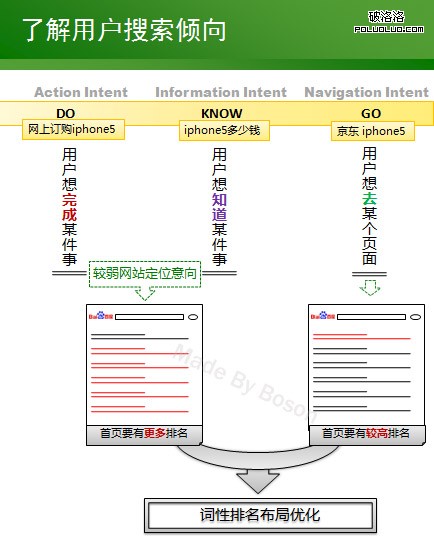Click the Information Intent heading

[x=221, y=92]
